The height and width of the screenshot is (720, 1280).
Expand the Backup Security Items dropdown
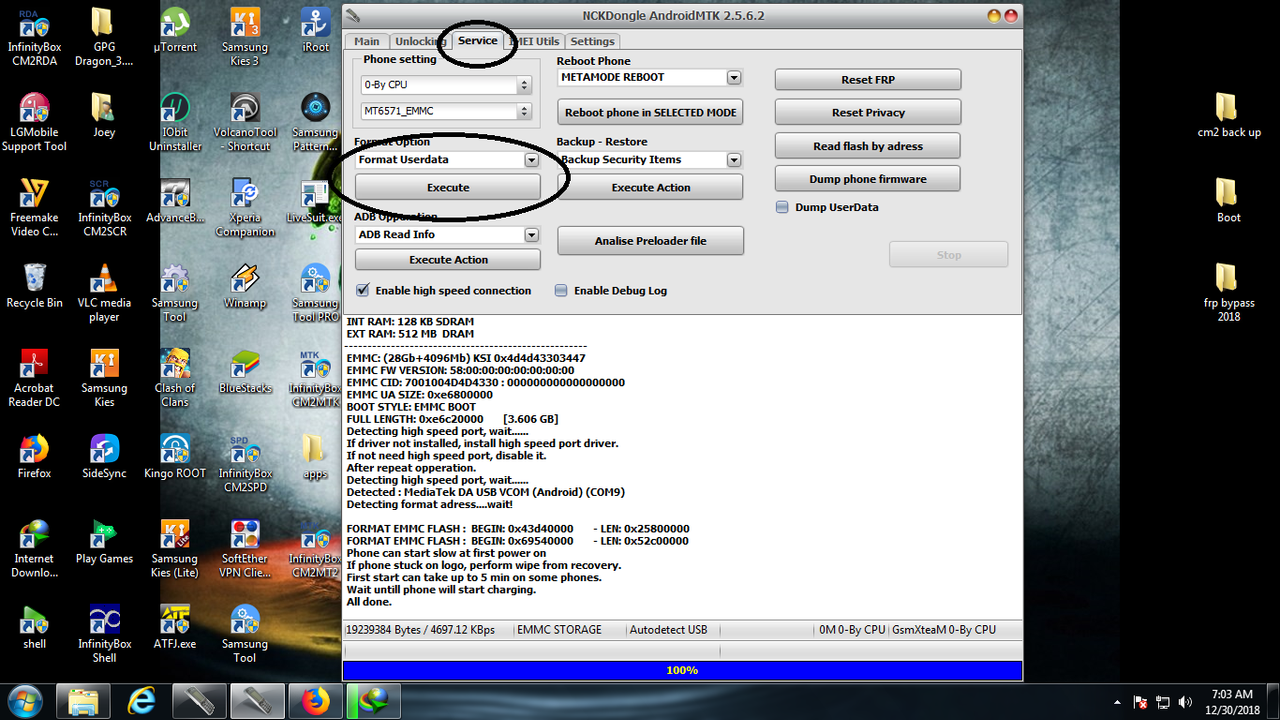[x=734, y=160]
